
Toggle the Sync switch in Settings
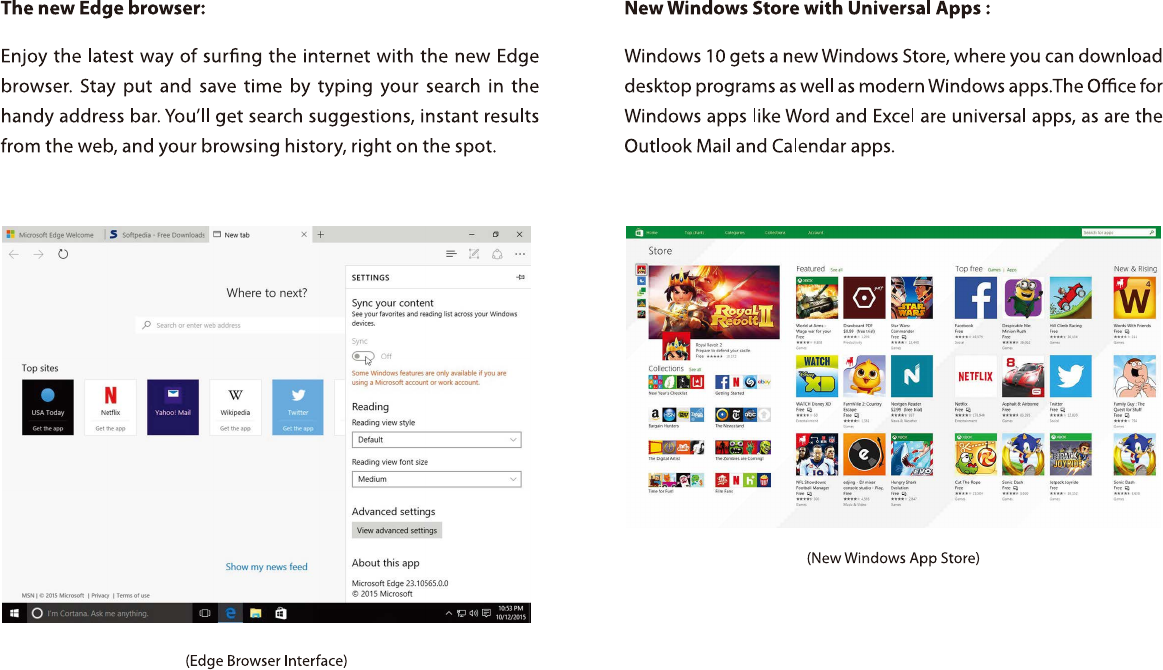click(363, 356)
